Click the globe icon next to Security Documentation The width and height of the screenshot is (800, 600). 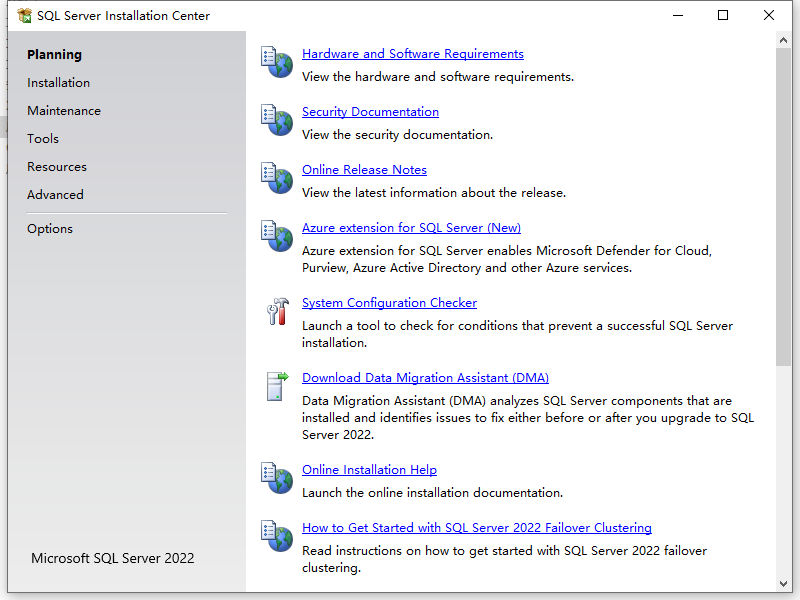coord(277,120)
